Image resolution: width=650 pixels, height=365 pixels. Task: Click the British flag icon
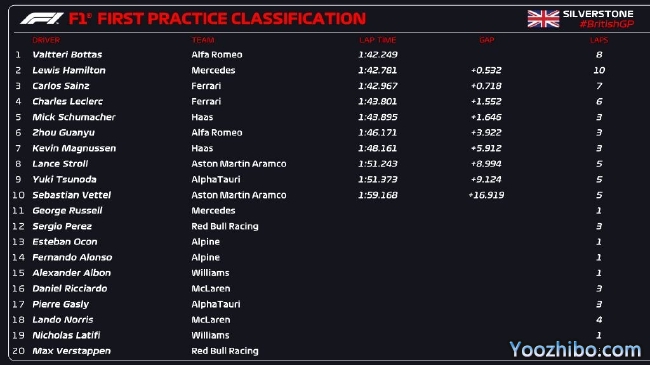[x=543, y=19]
